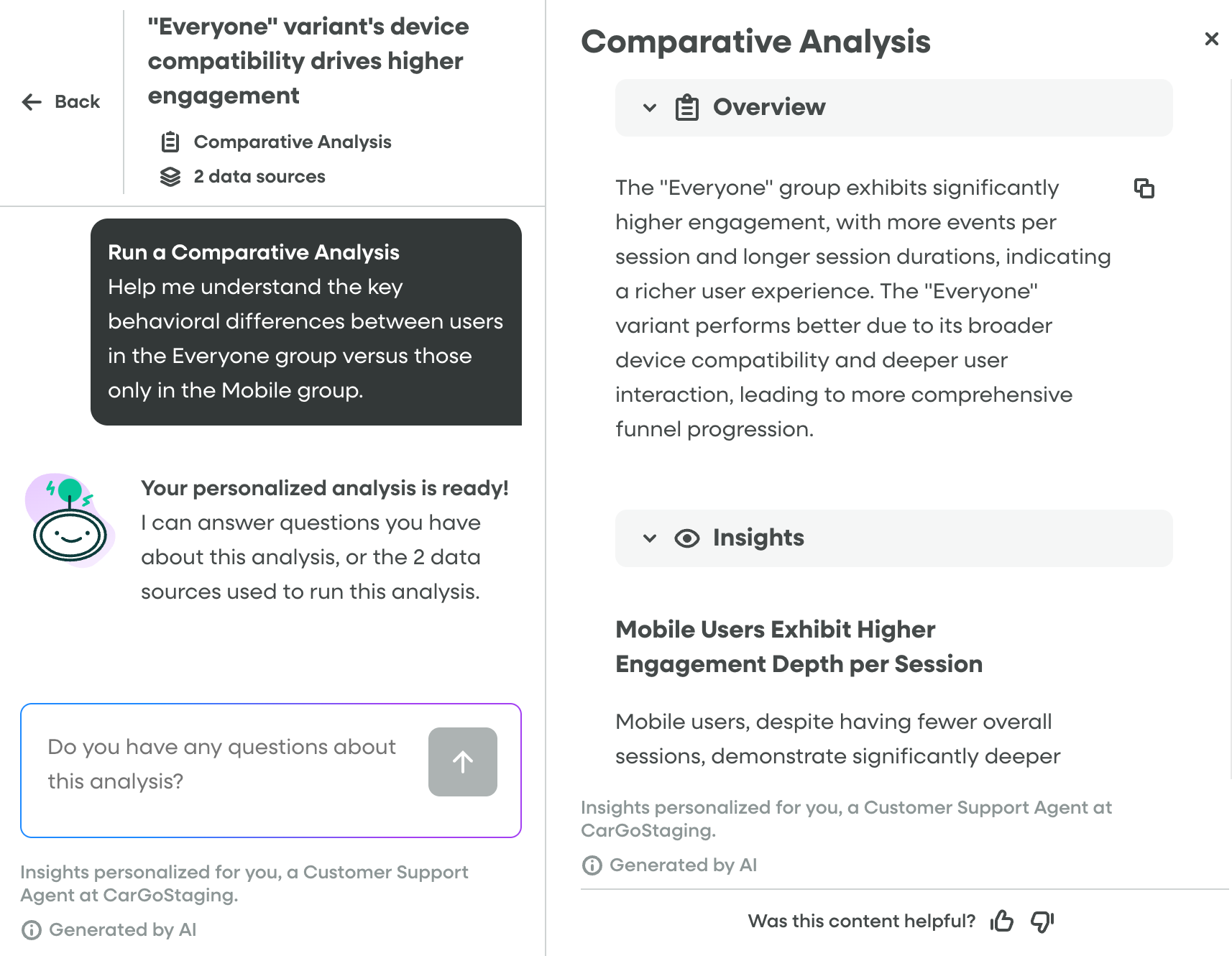Collapse the Overview section chevron
Viewport: 1232px width, 956px height.
pyautogui.click(x=650, y=108)
